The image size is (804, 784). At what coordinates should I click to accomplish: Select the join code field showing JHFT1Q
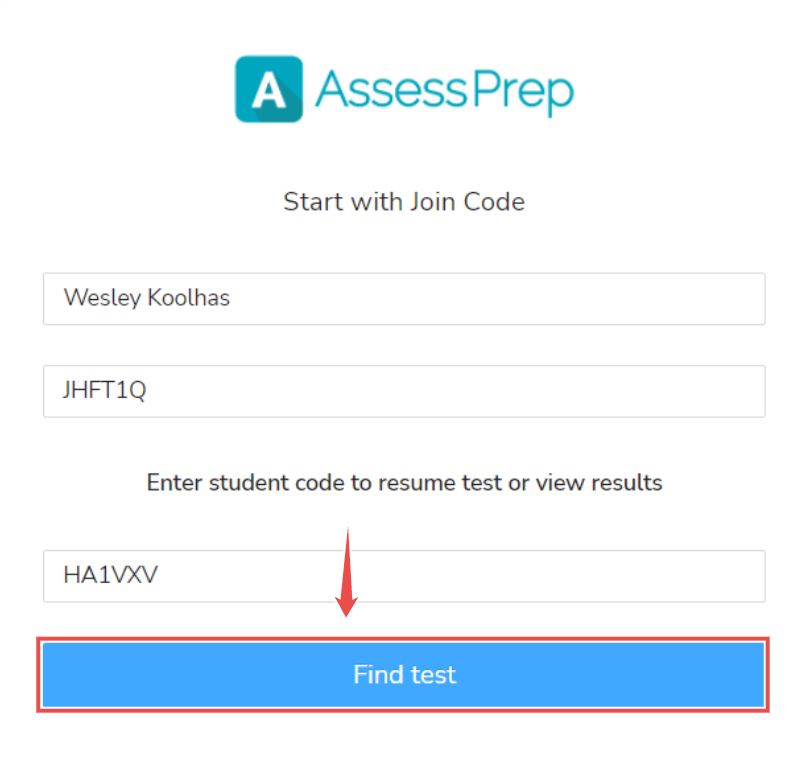pos(404,391)
